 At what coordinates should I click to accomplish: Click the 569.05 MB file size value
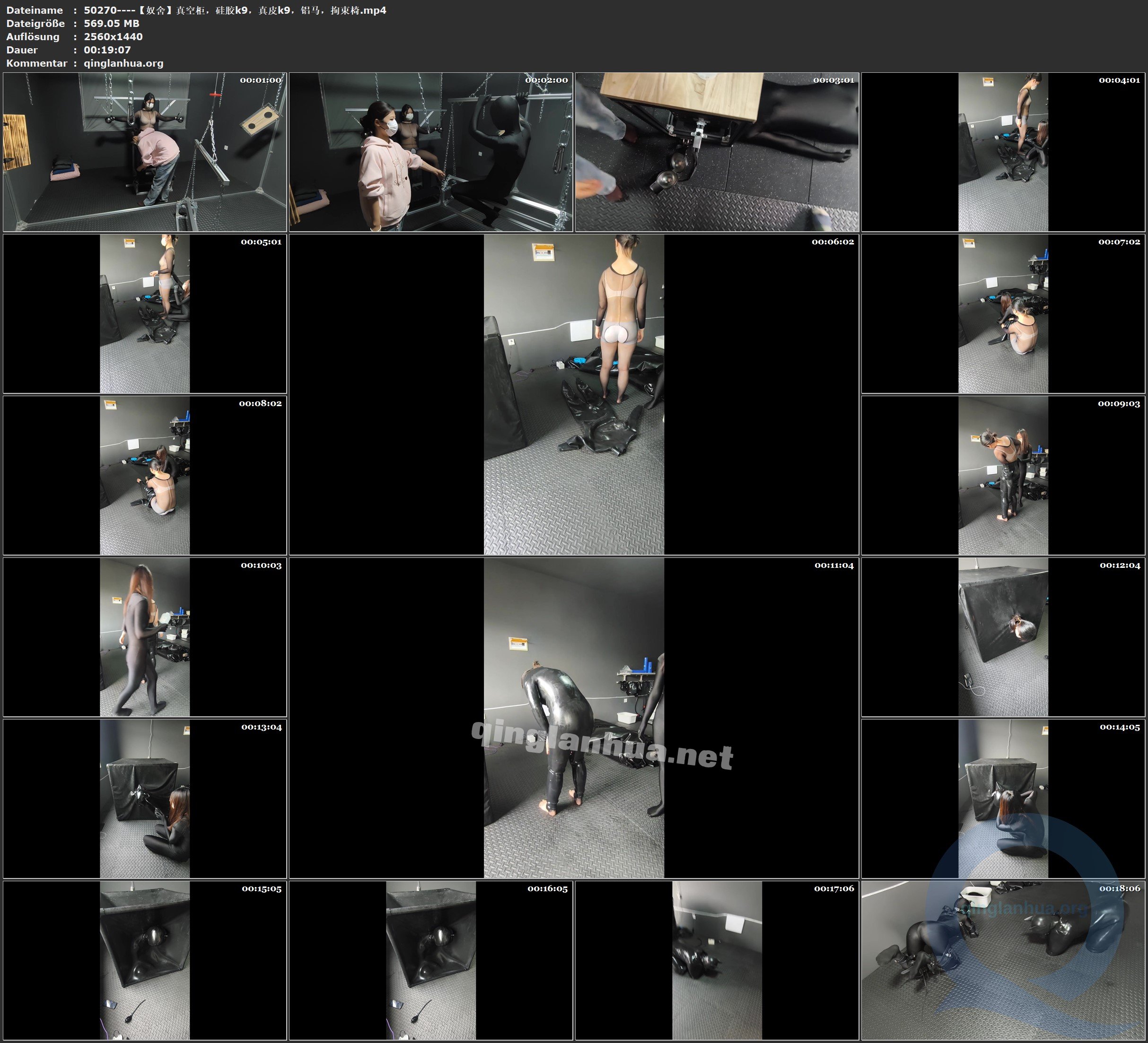(112, 23)
